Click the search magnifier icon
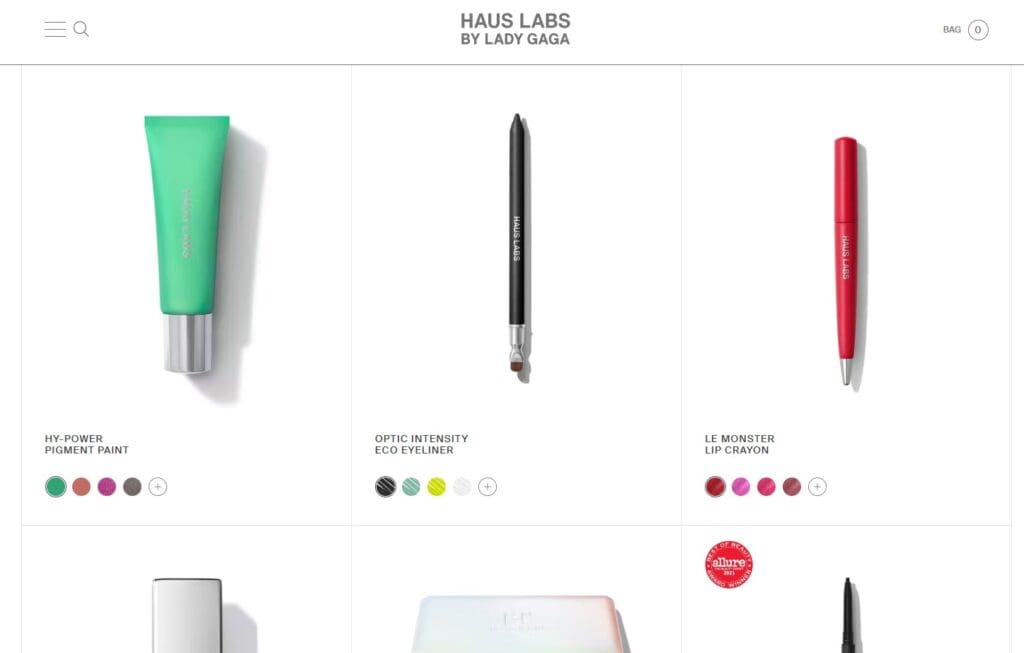The height and width of the screenshot is (653, 1024). point(81,29)
